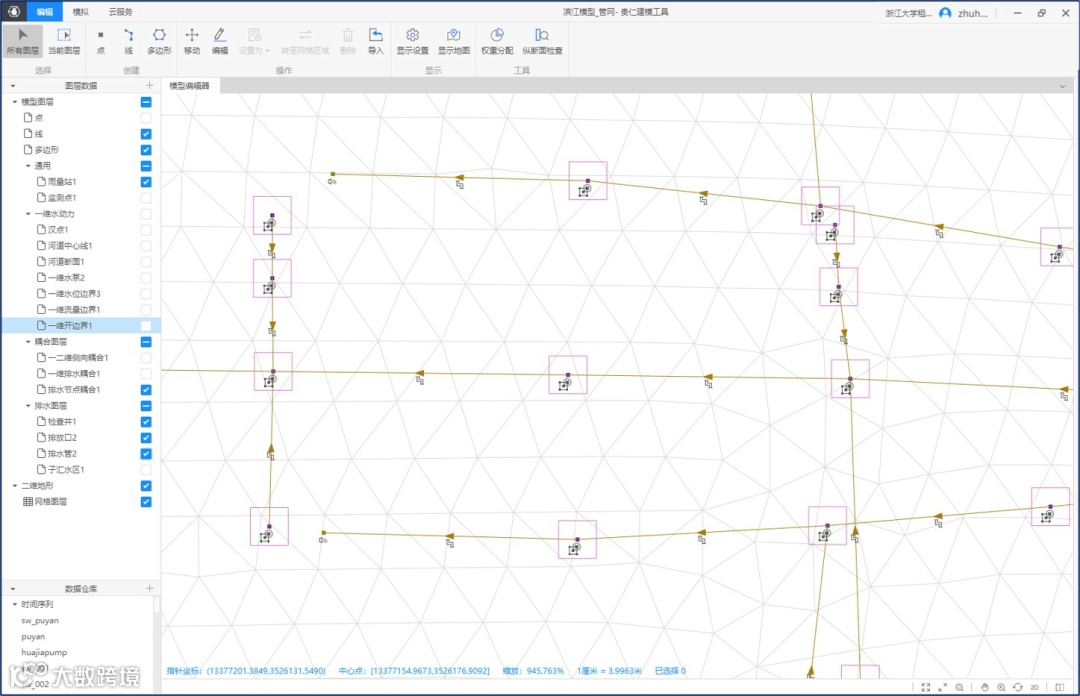Collapse the 时间序列 tree group
The image size is (1080, 696).
pyautogui.click(x=14, y=604)
